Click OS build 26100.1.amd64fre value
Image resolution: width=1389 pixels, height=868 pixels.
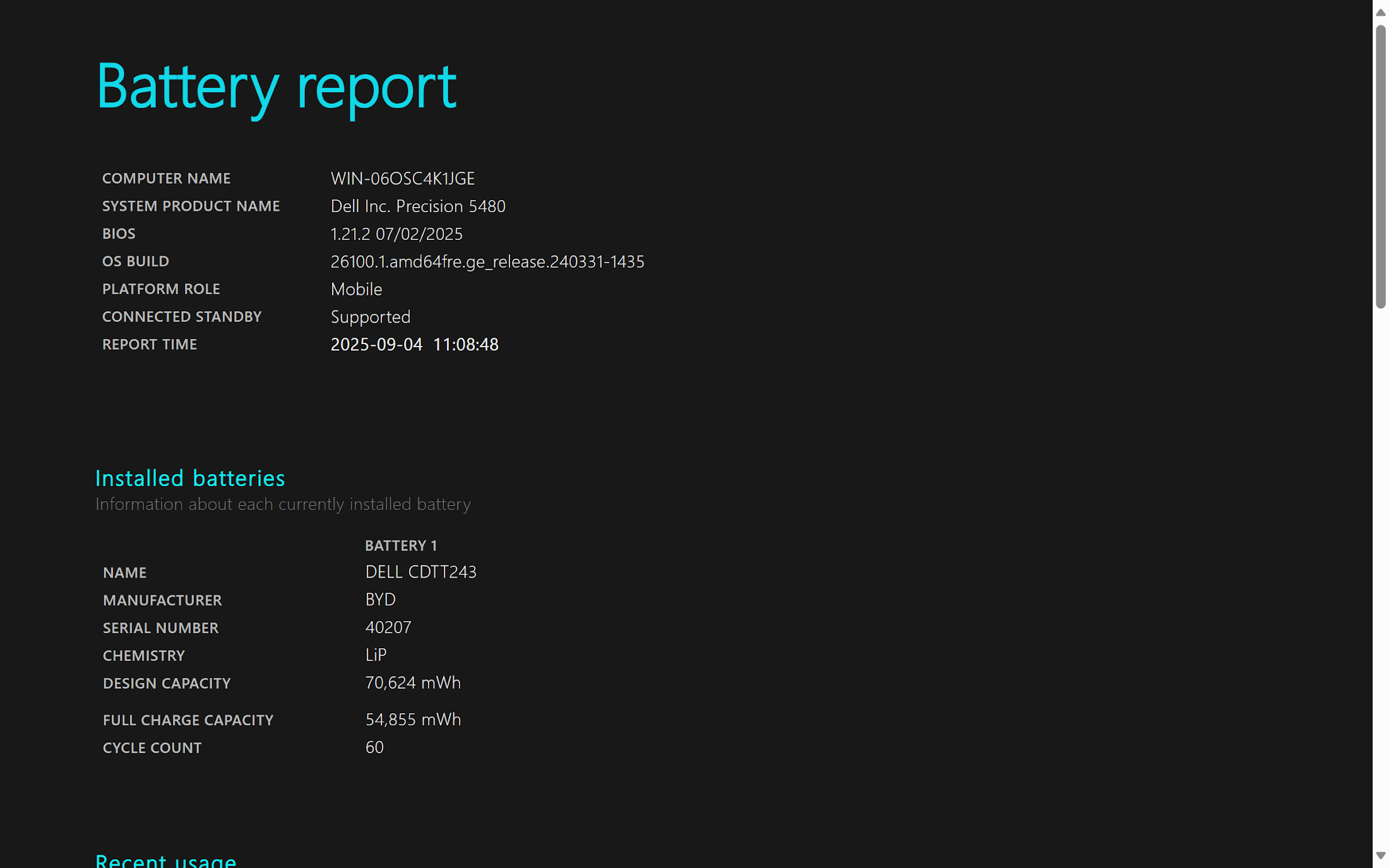tap(487, 262)
